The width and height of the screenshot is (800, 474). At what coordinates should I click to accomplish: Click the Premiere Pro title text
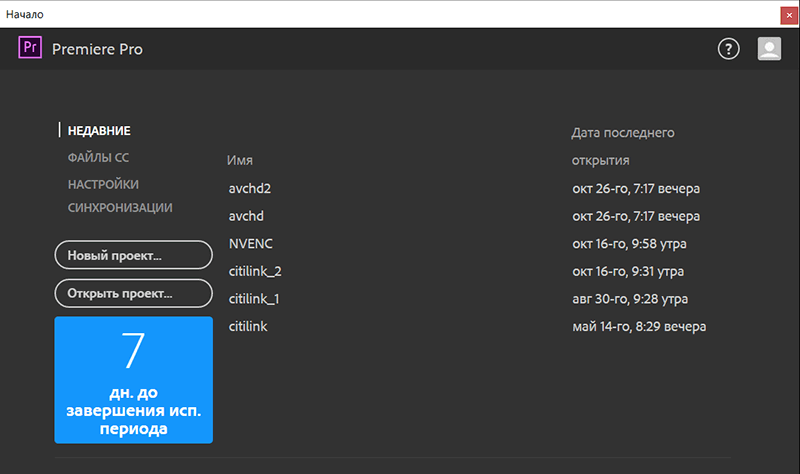(97, 49)
